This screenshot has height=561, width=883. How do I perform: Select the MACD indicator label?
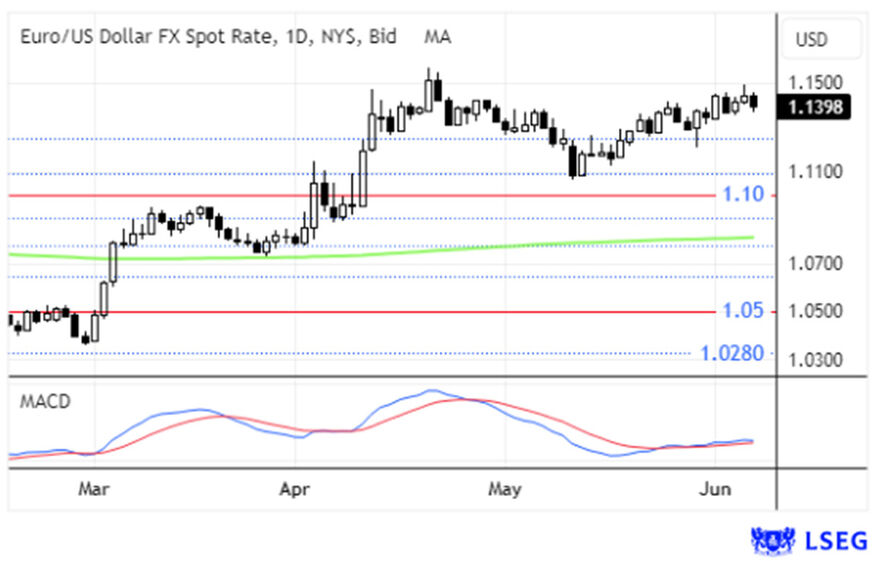[x=43, y=401]
